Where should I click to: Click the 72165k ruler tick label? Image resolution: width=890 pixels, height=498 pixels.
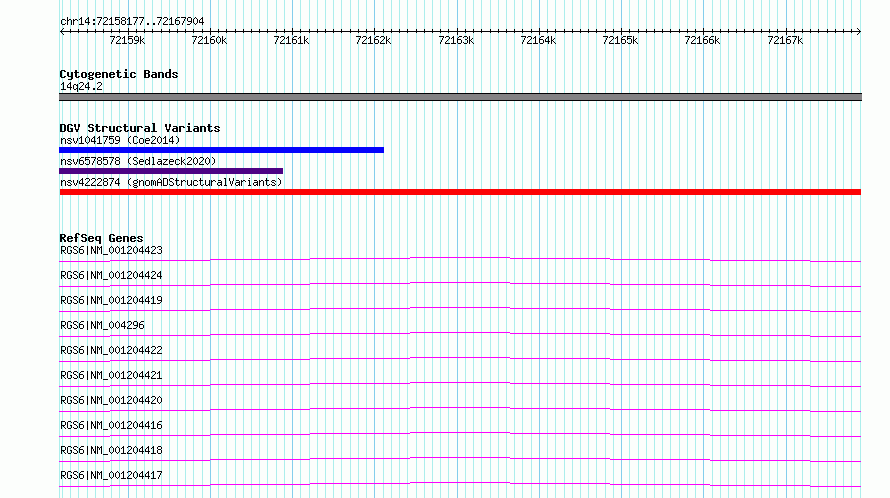point(620,40)
